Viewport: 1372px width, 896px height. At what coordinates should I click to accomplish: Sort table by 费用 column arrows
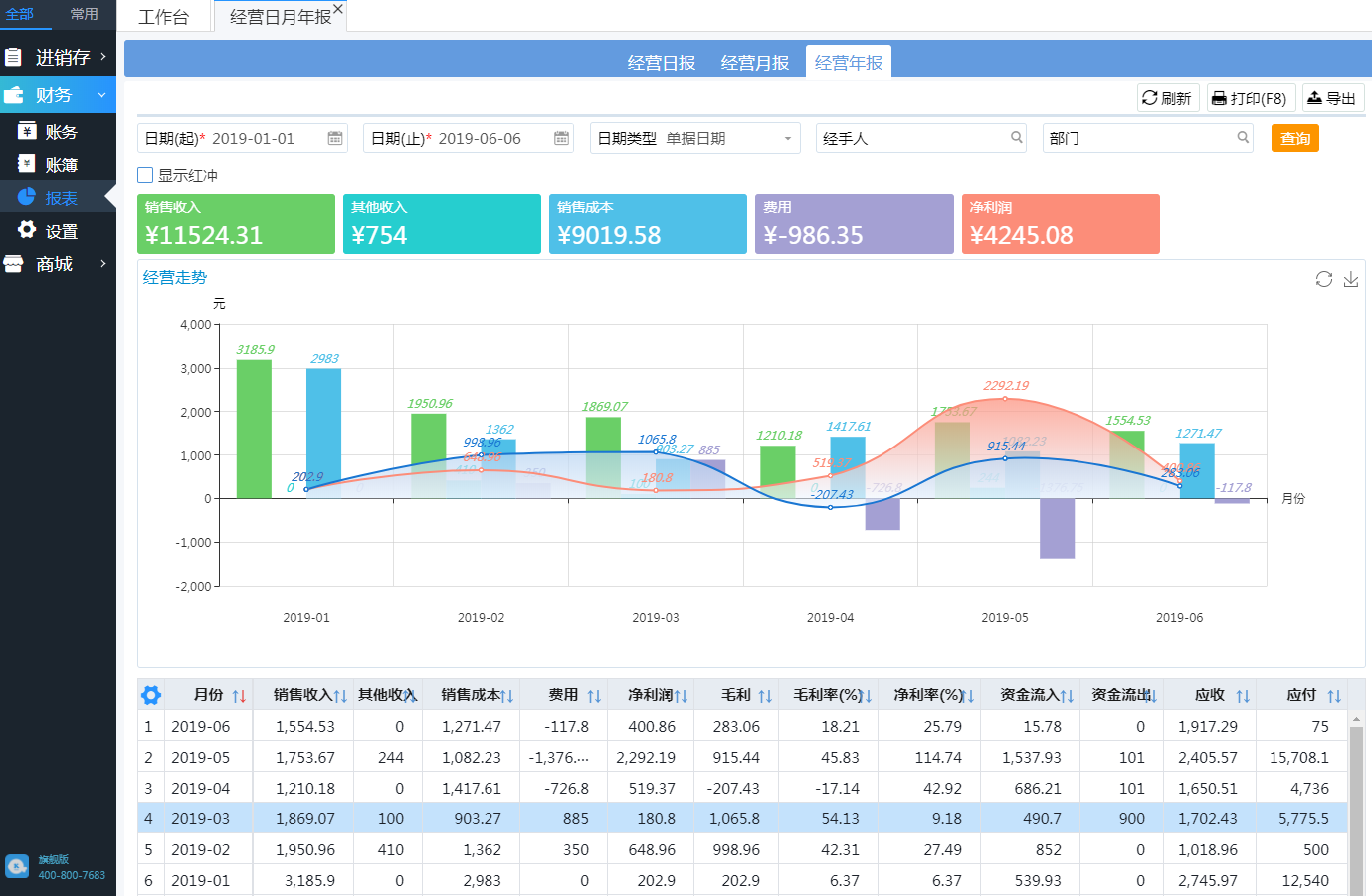(594, 696)
